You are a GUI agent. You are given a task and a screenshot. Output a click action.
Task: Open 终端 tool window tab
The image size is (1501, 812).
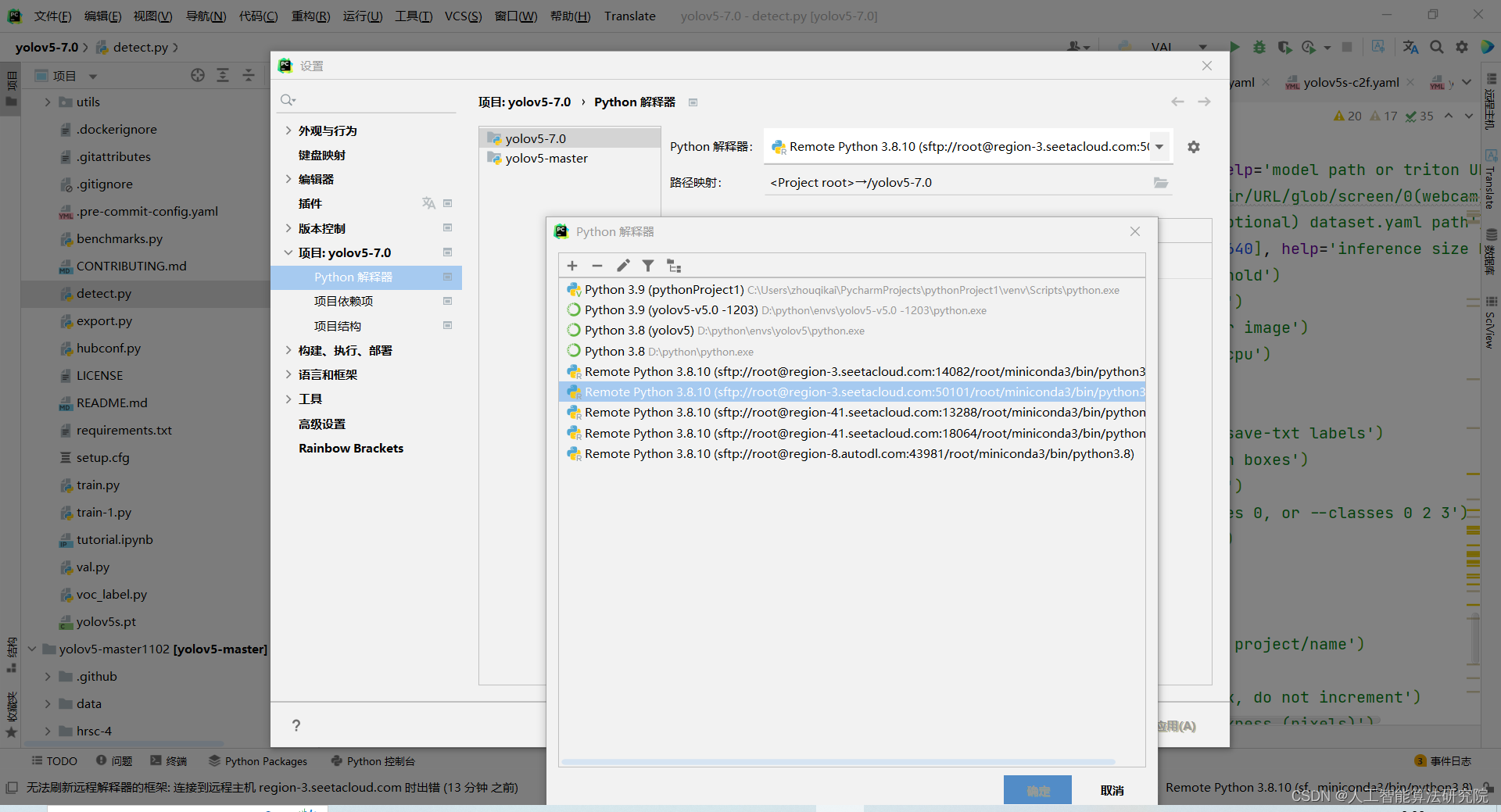point(169,761)
